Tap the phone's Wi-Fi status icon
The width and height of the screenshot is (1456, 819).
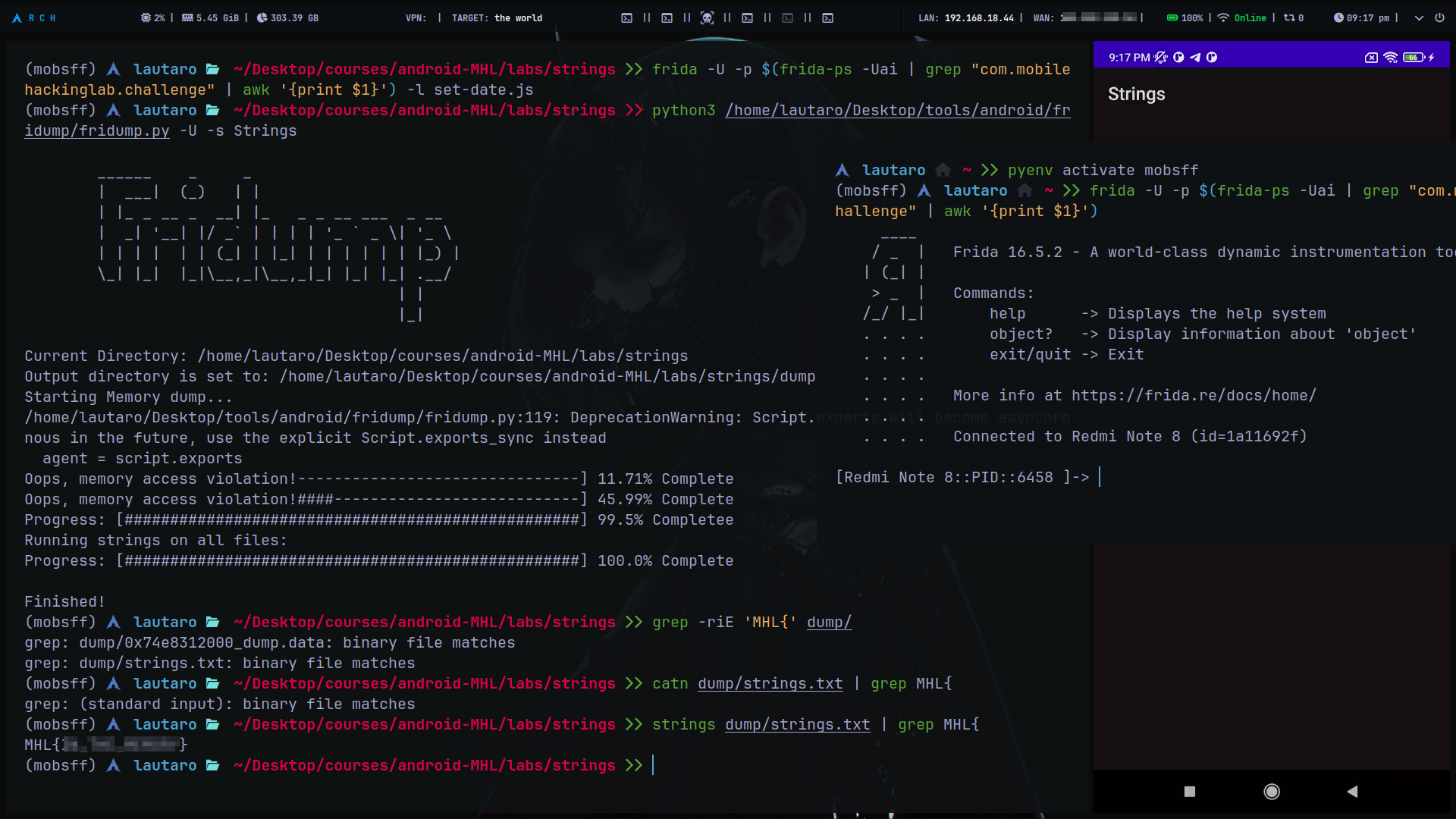pyautogui.click(x=1390, y=57)
